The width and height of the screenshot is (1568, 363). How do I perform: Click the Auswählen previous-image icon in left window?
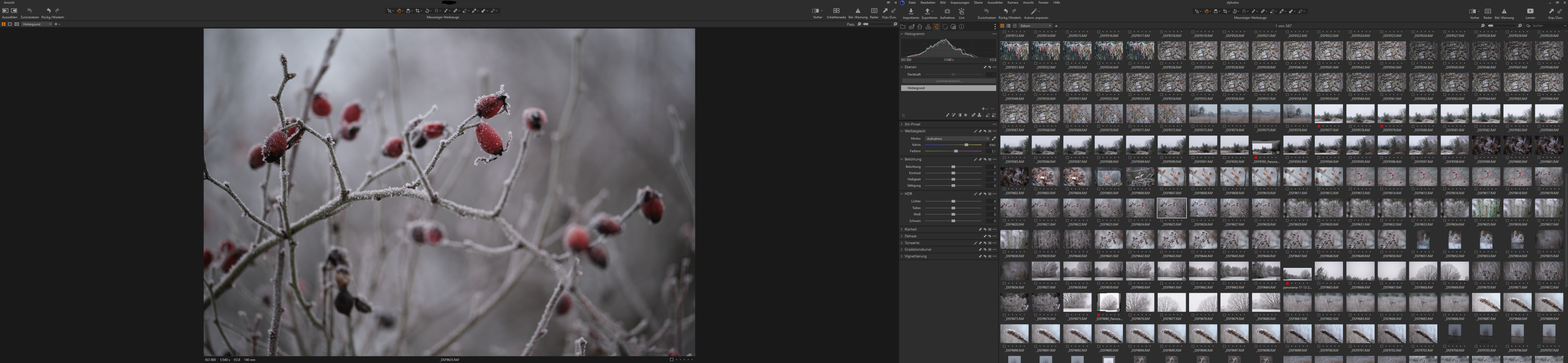(5, 10)
